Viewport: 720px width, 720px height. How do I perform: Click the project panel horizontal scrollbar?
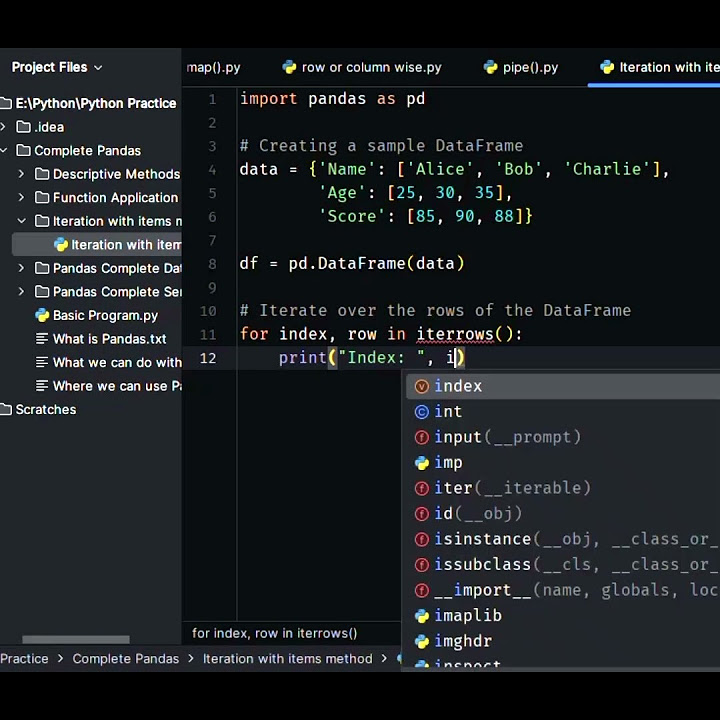76,639
